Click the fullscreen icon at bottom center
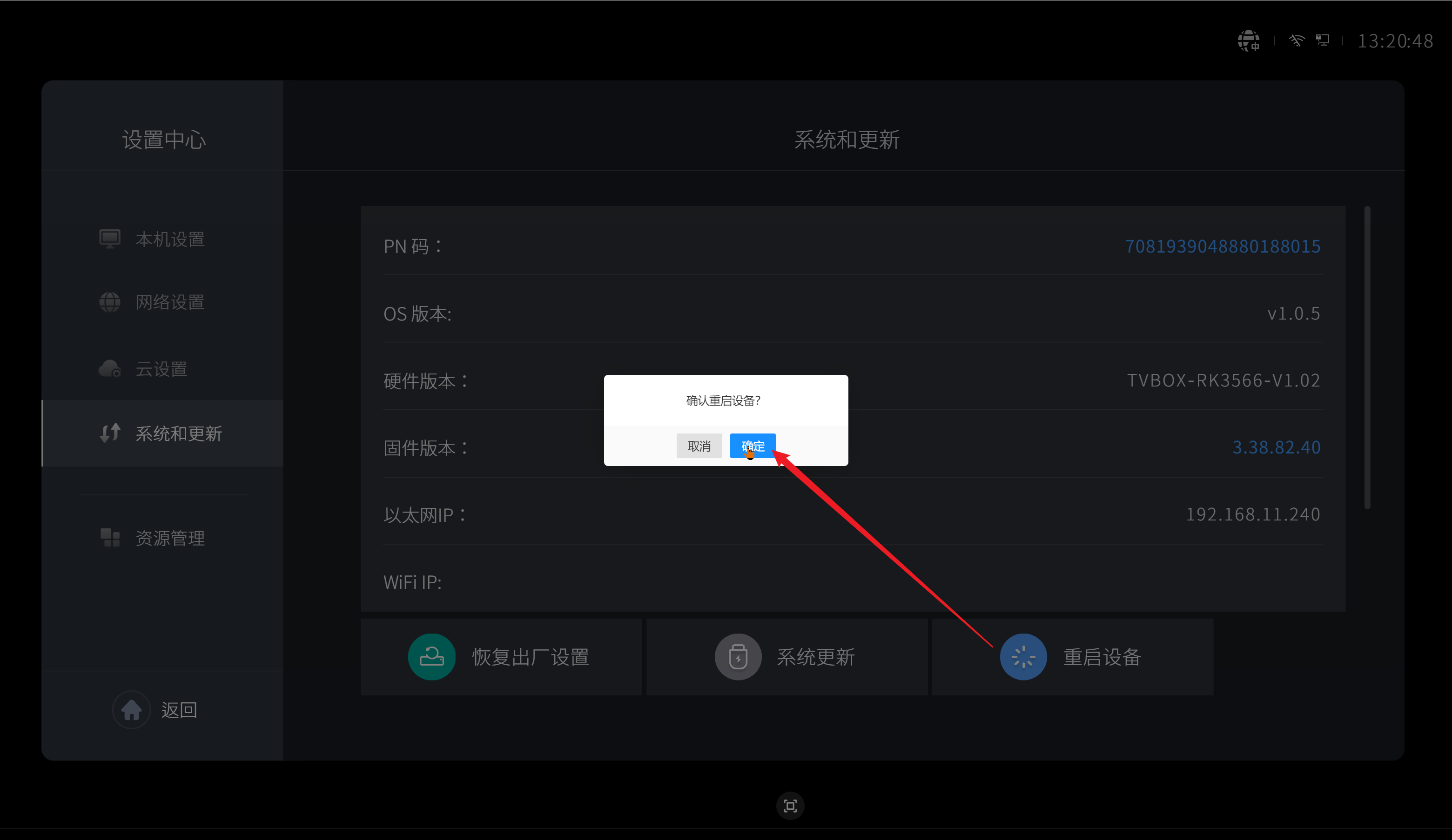The width and height of the screenshot is (1452, 840). (790, 806)
